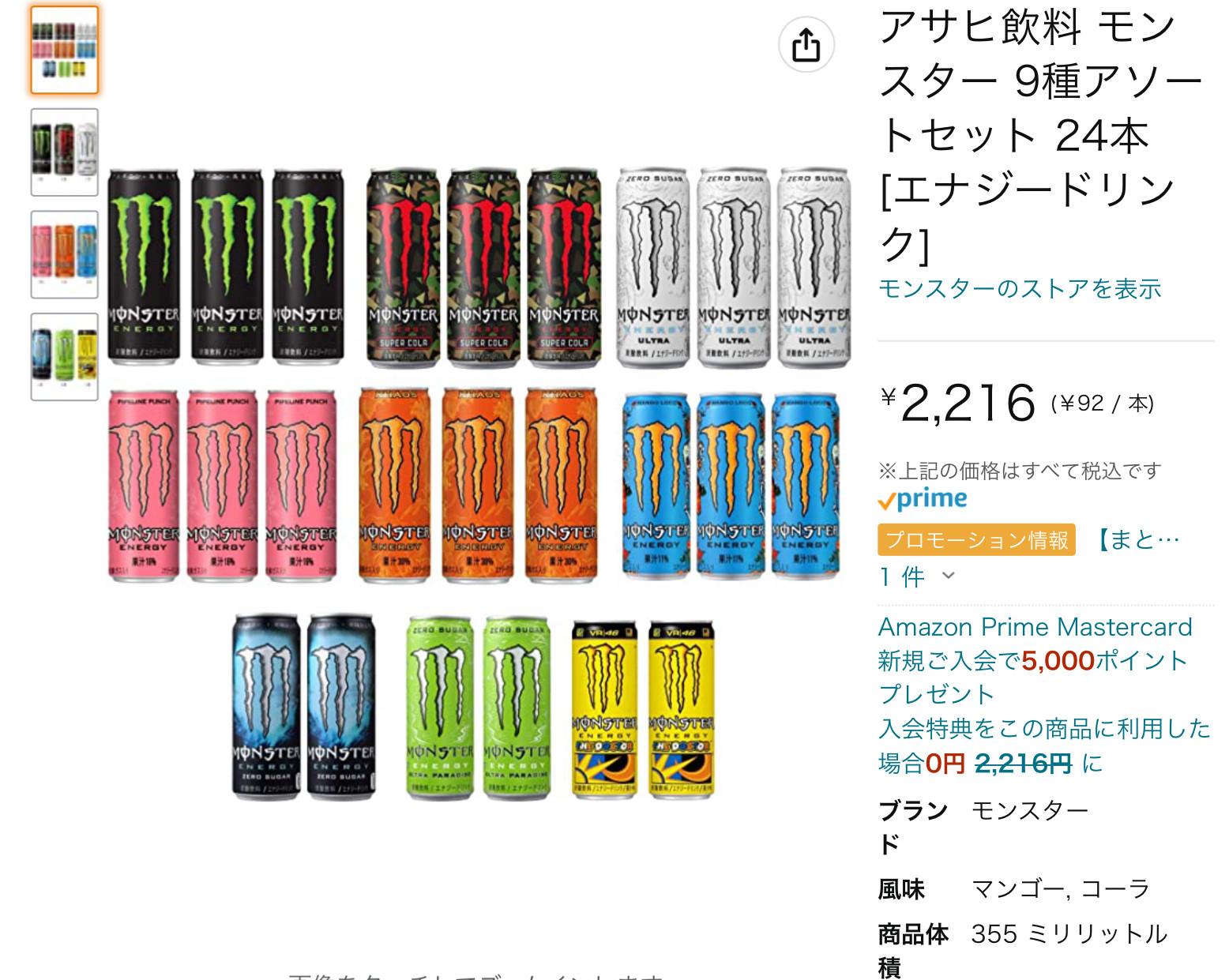Select the second thumbnail with green, red, white cans

(65, 152)
